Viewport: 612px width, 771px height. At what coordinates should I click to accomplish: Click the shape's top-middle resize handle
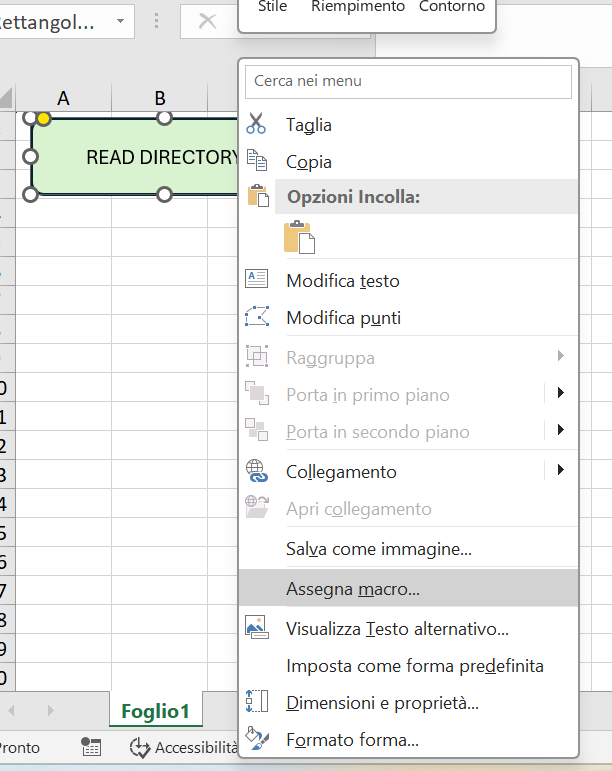(x=164, y=118)
